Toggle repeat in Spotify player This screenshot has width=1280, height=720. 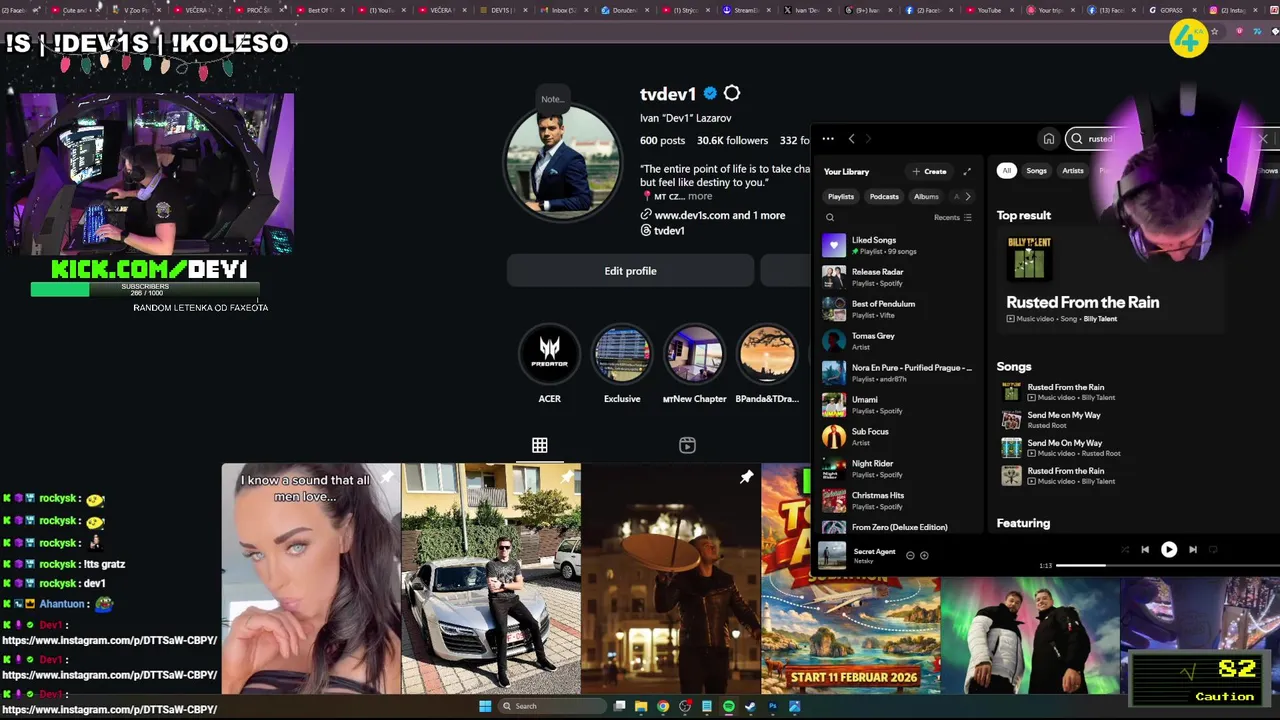[1213, 549]
